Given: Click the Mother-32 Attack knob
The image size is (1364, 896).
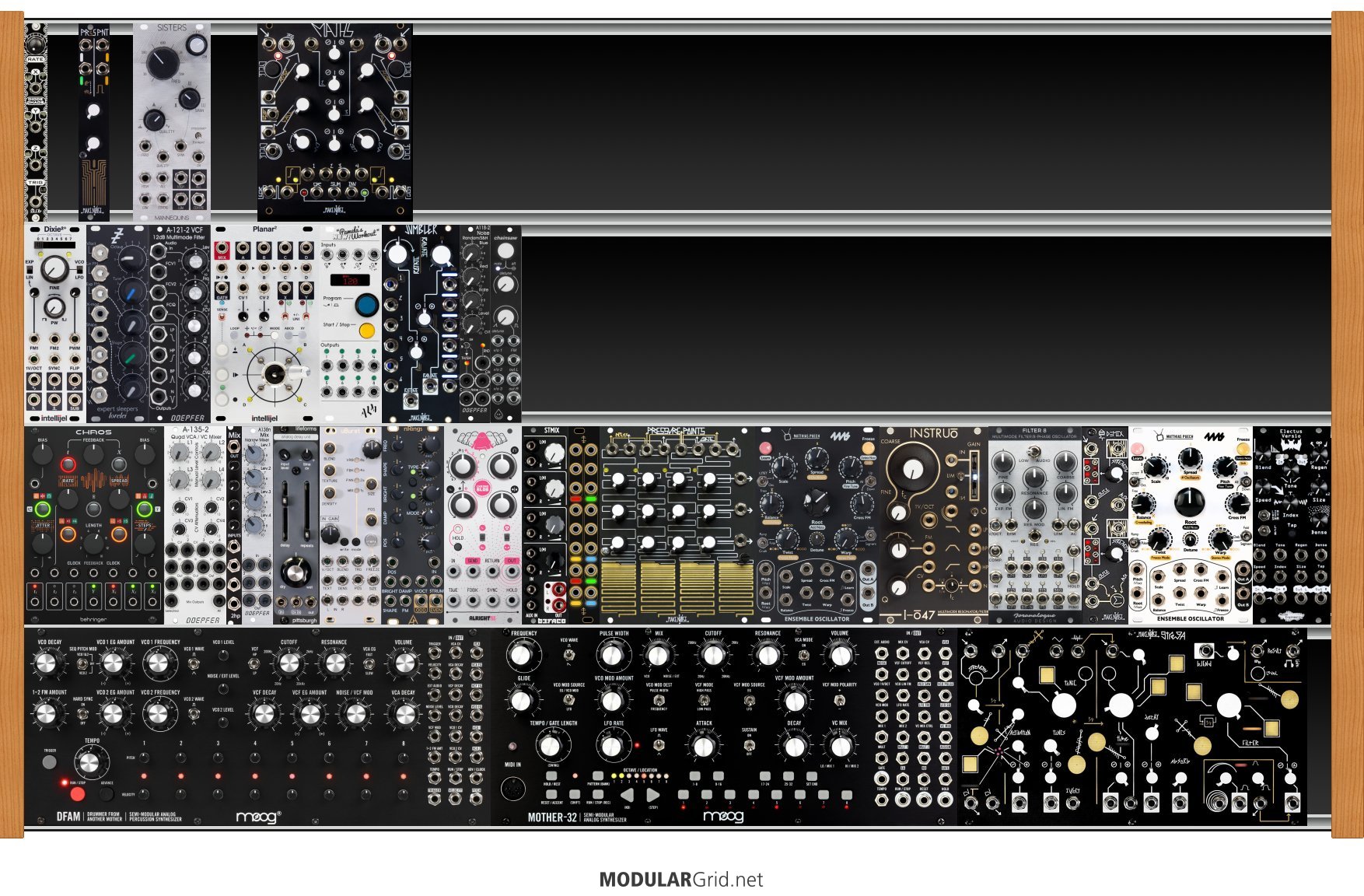Looking at the screenshot, I should 704,745.
